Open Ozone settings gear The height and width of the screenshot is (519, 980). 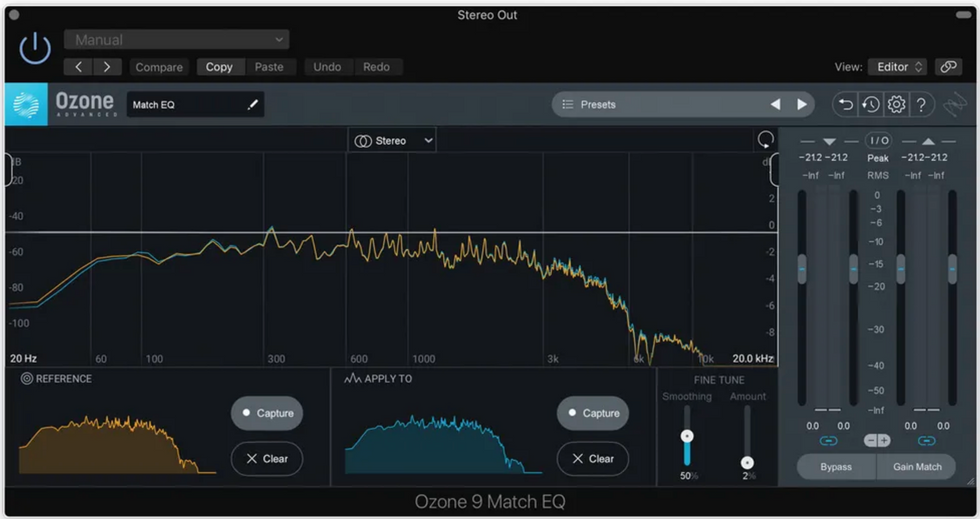click(x=896, y=104)
